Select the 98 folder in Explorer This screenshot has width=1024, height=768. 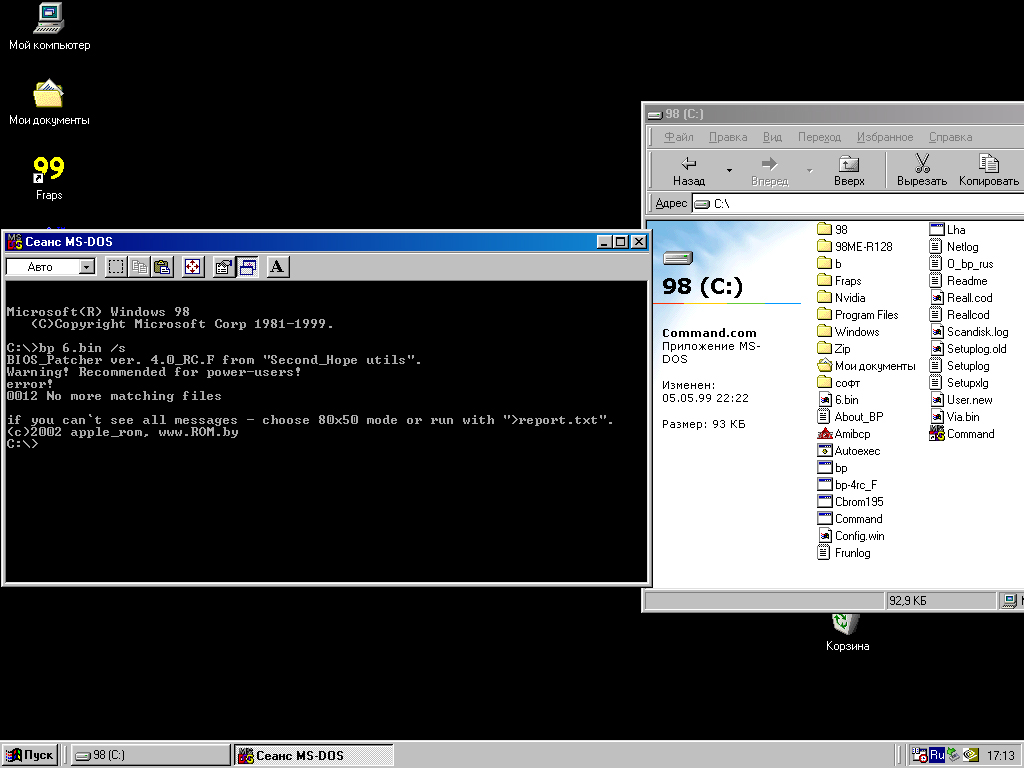(x=833, y=230)
